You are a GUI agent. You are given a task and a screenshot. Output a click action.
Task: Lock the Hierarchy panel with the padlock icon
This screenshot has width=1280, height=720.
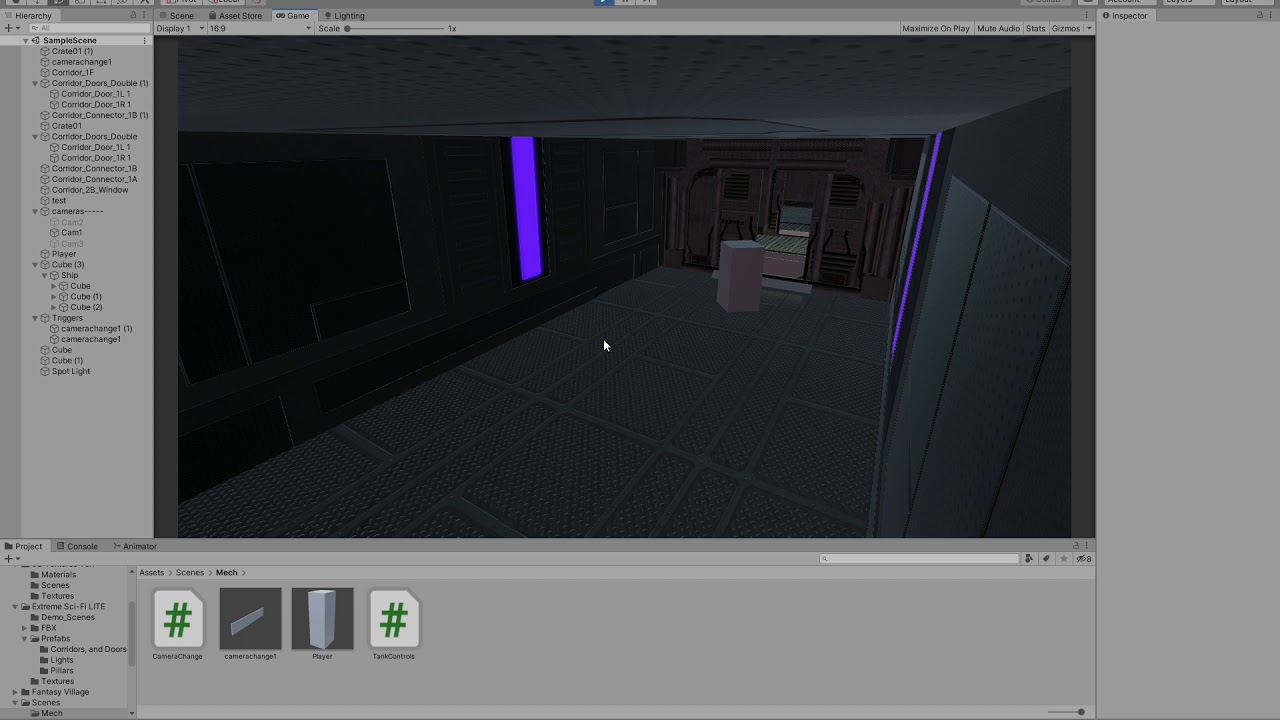click(134, 15)
